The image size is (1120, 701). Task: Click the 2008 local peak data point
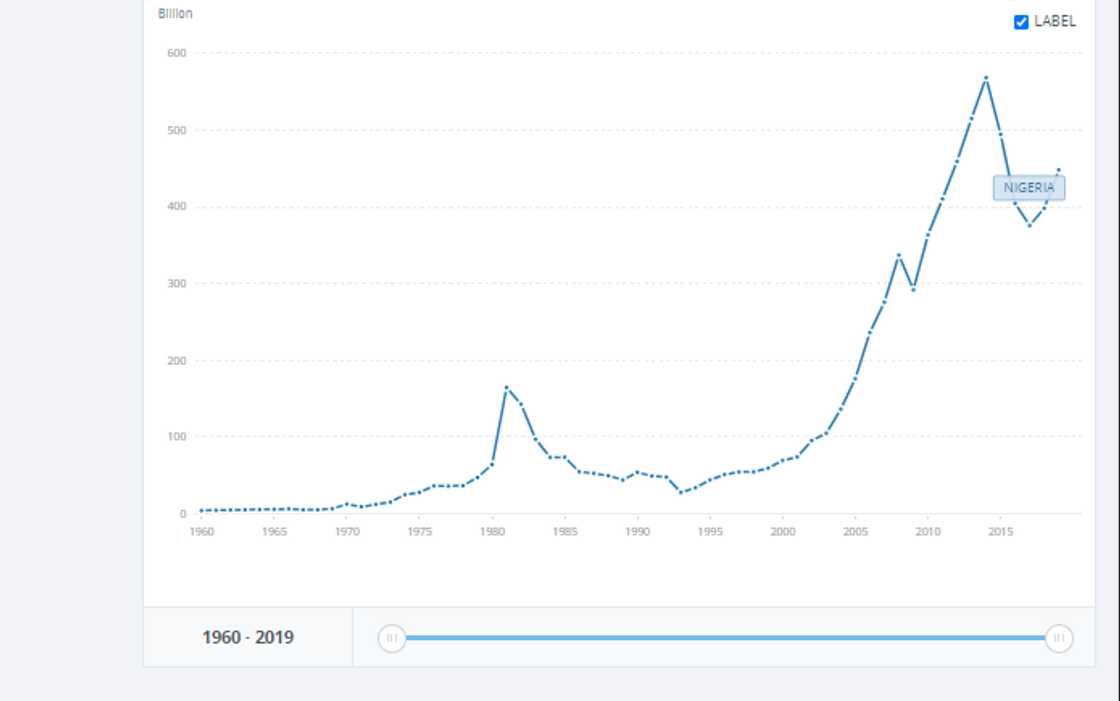[x=899, y=255]
